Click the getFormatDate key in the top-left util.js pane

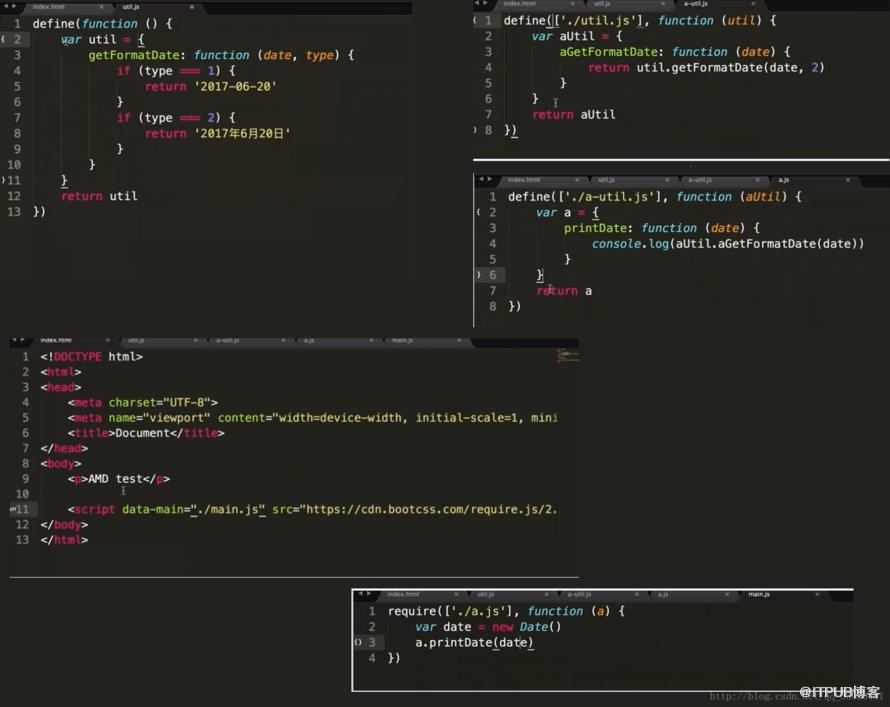click(134, 55)
